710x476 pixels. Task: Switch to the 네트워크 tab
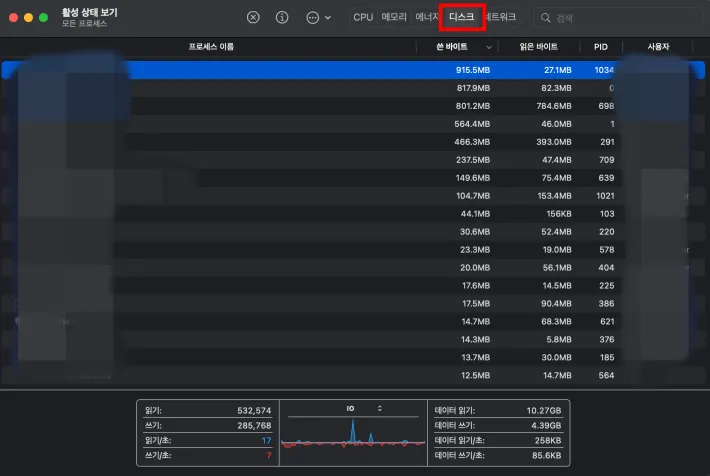pos(501,17)
